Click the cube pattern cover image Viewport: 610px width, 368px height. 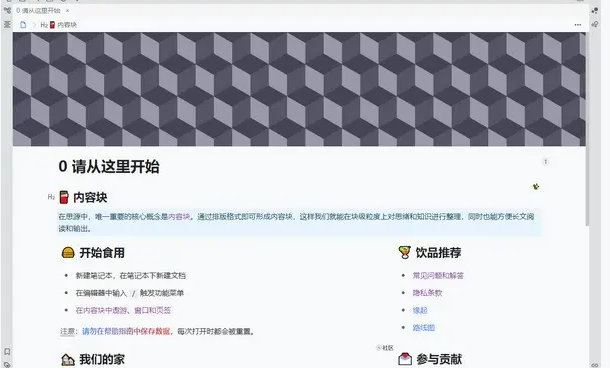click(299, 89)
